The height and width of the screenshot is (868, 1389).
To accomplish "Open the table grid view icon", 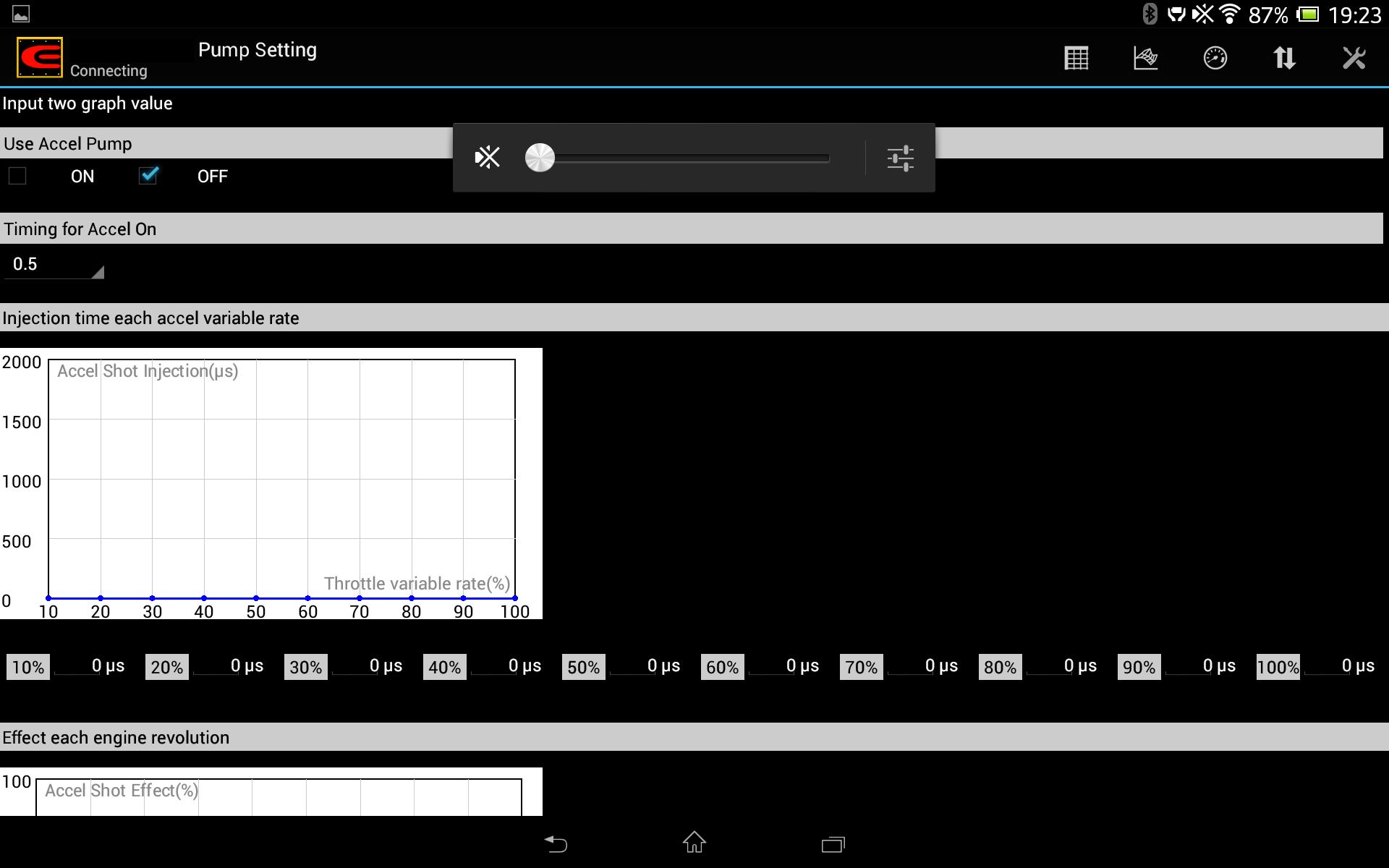I will [x=1076, y=58].
